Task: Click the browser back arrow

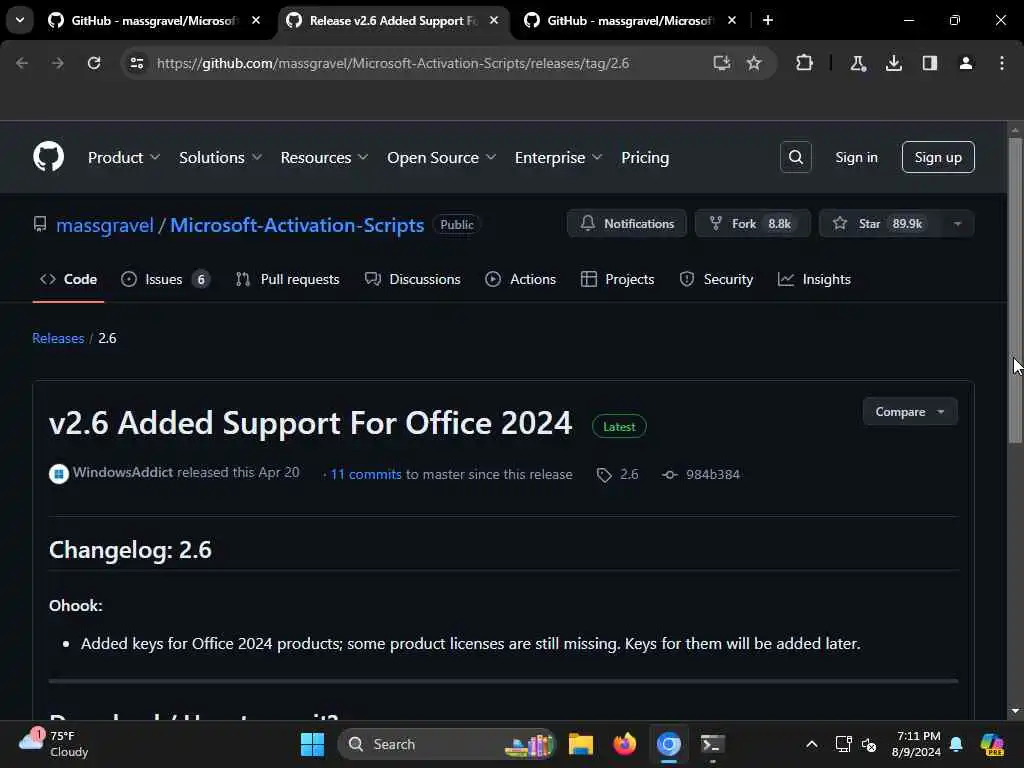Action: (22, 63)
